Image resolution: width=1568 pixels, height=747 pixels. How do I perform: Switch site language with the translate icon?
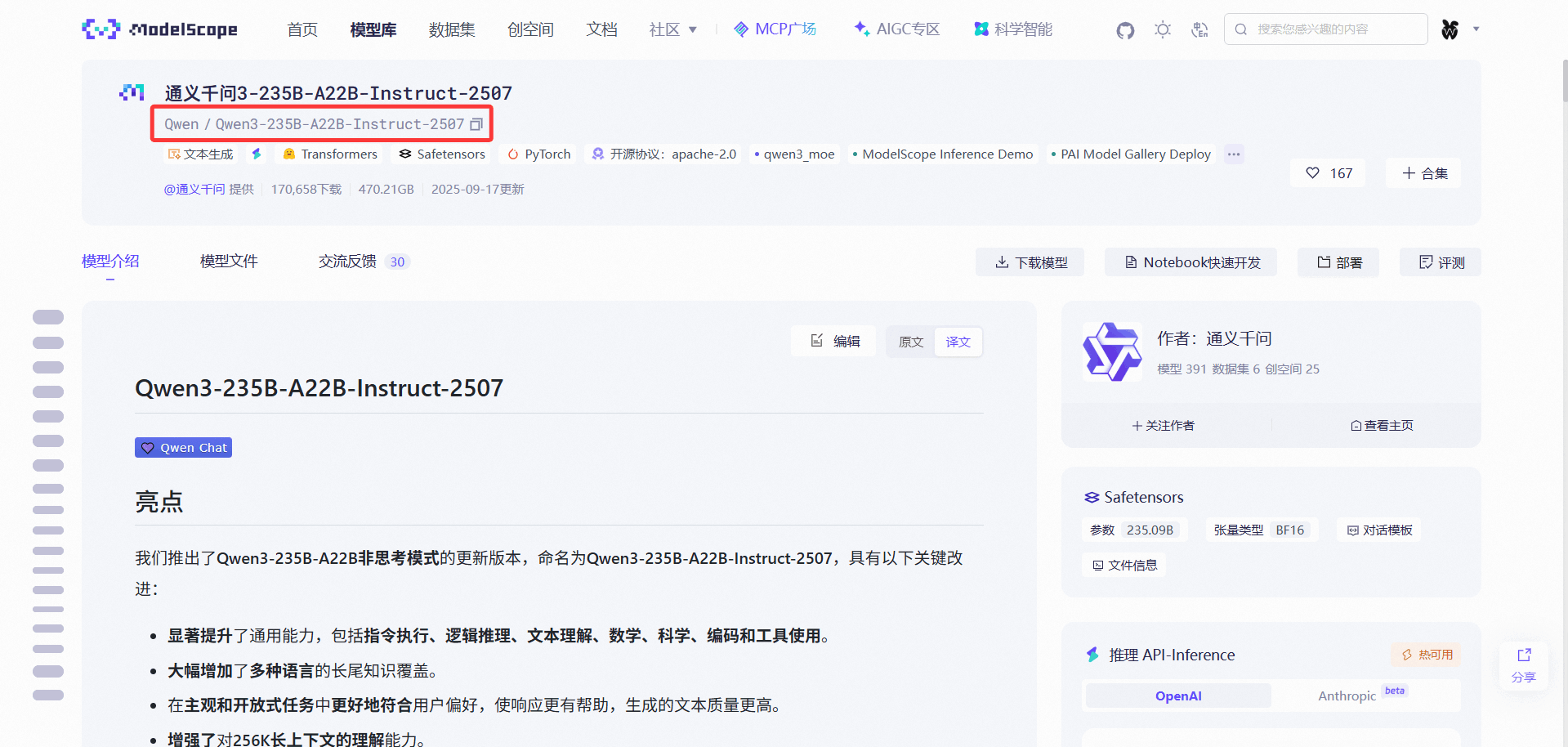(x=1199, y=30)
